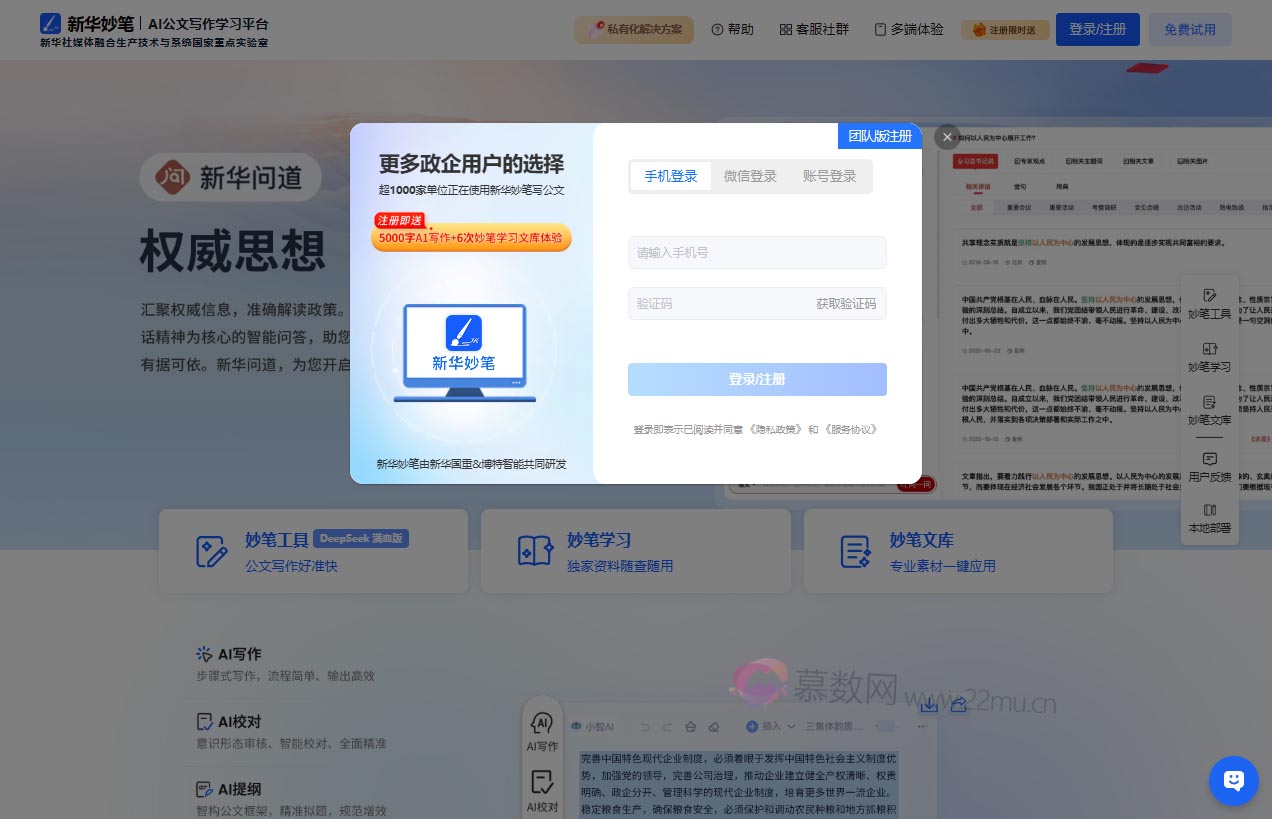Viewport: 1272px width, 819px height.
Task: Switch to the 微信登录 tab
Action: pyautogui.click(x=750, y=176)
